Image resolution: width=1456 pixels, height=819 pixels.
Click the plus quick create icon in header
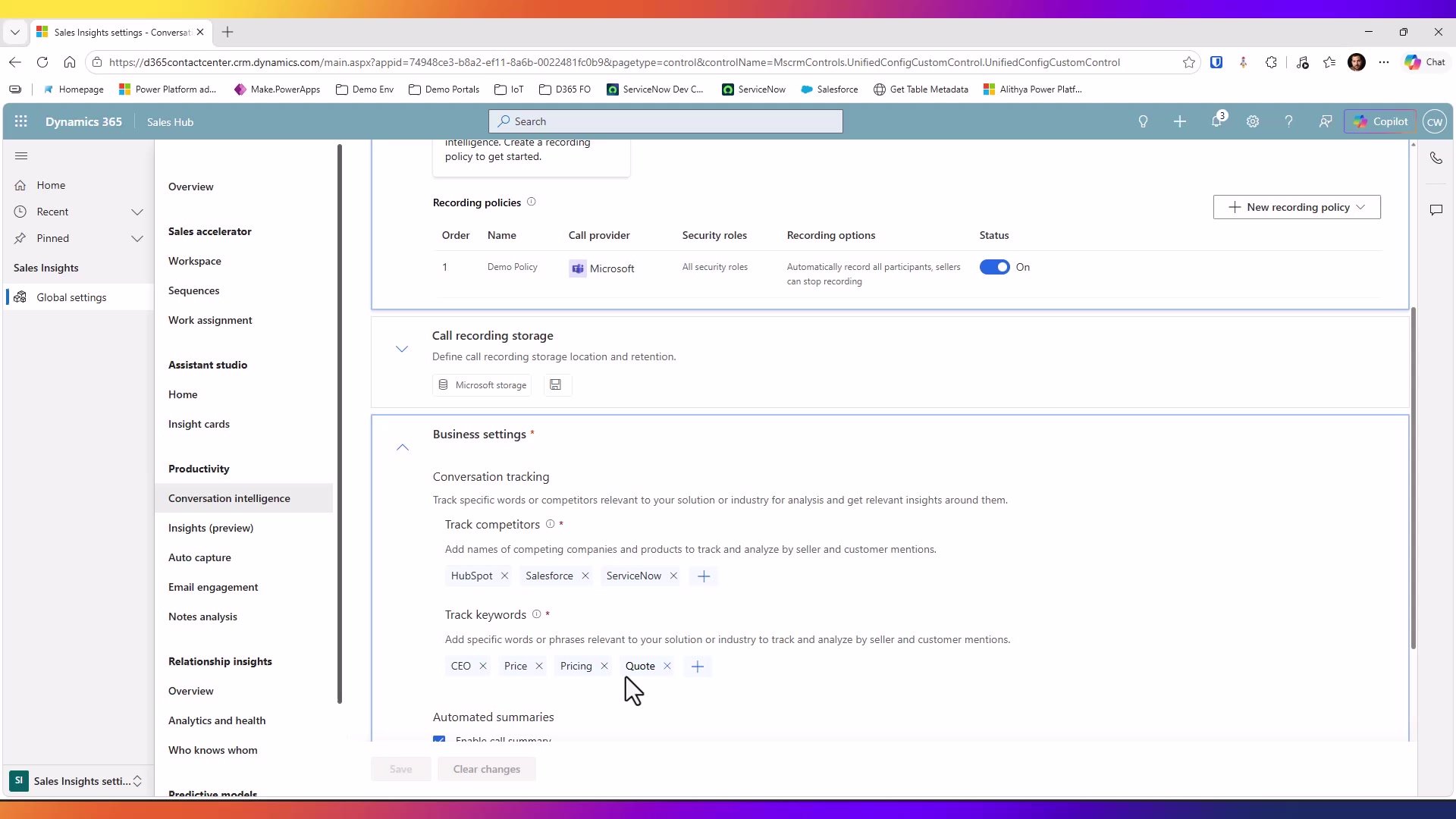pyautogui.click(x=1180, y=121)
